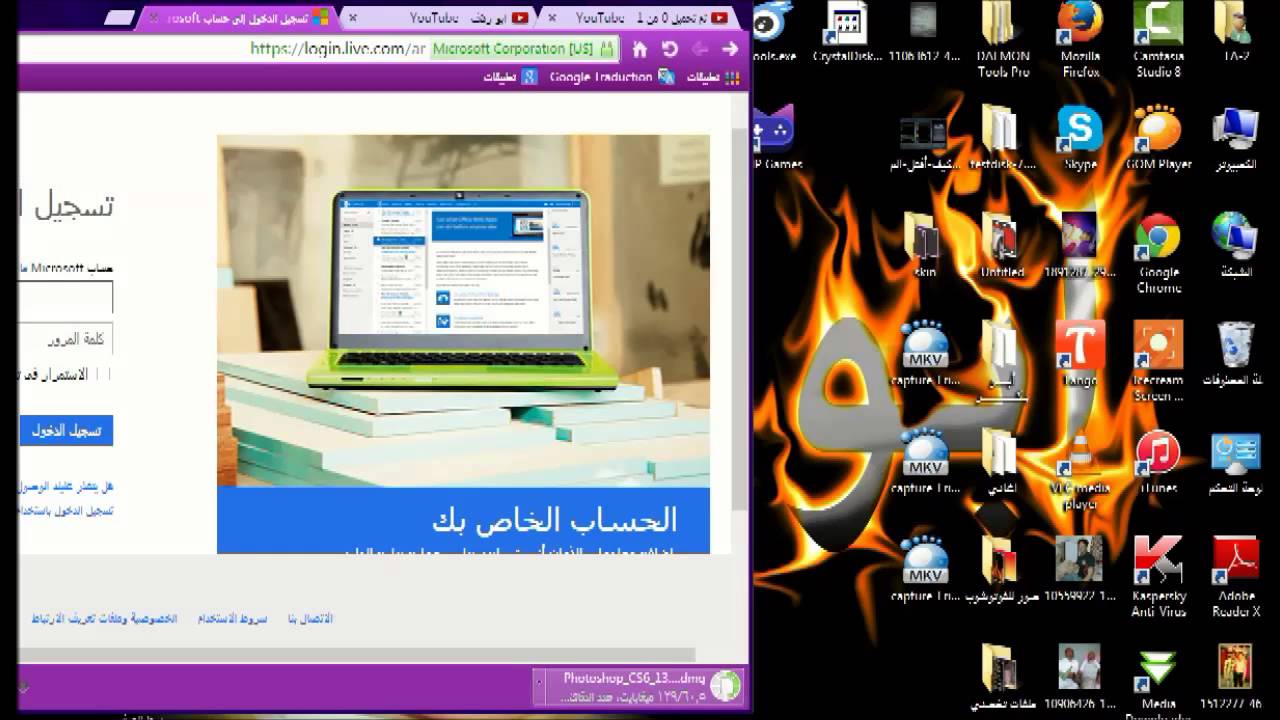The image size is (1280, 720).
Task: Launch Kaspersky Anti Virus shortcut
Action: [x=1158, y=577]
